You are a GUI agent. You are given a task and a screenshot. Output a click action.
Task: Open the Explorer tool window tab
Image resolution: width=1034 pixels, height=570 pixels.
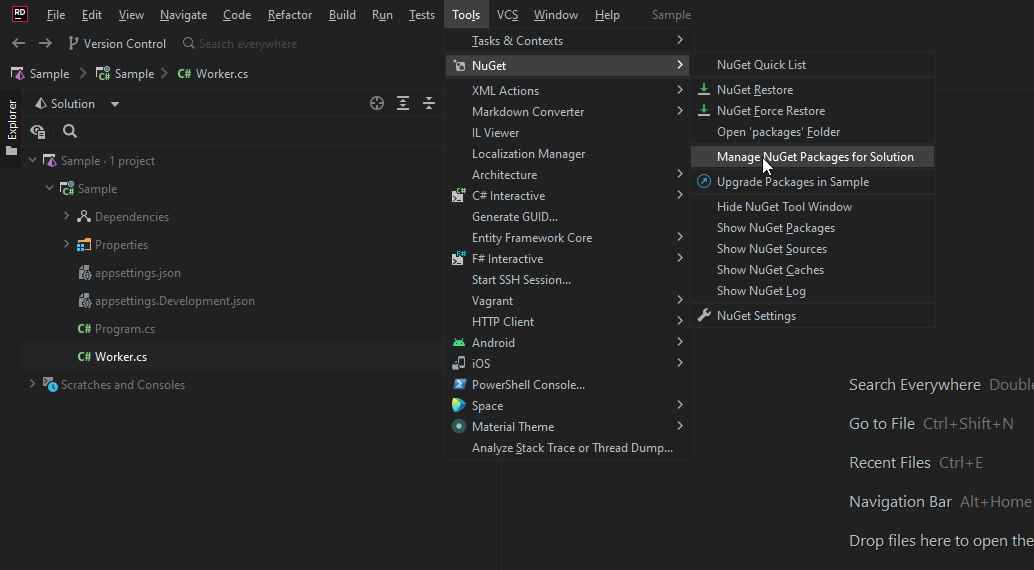pos(11,129)
